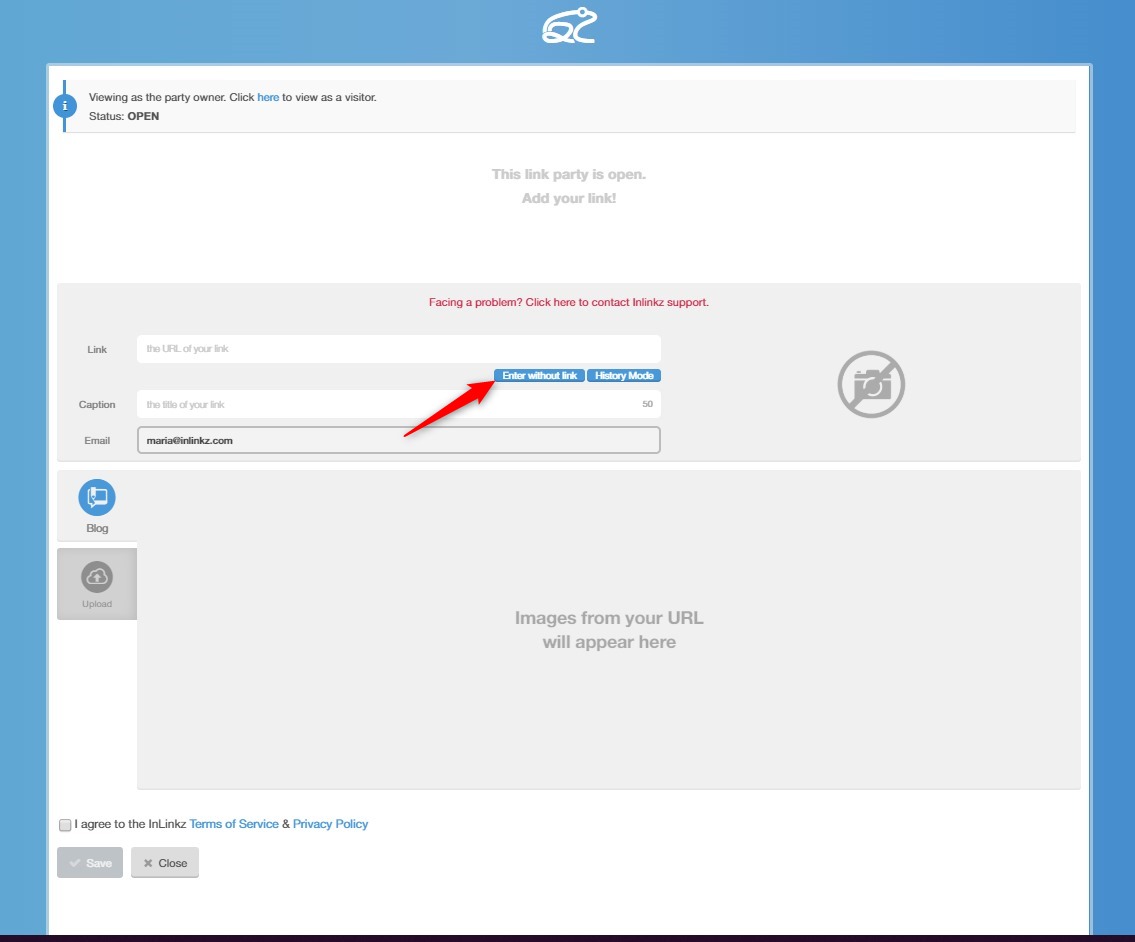Click the Save button

coord(90,862)
